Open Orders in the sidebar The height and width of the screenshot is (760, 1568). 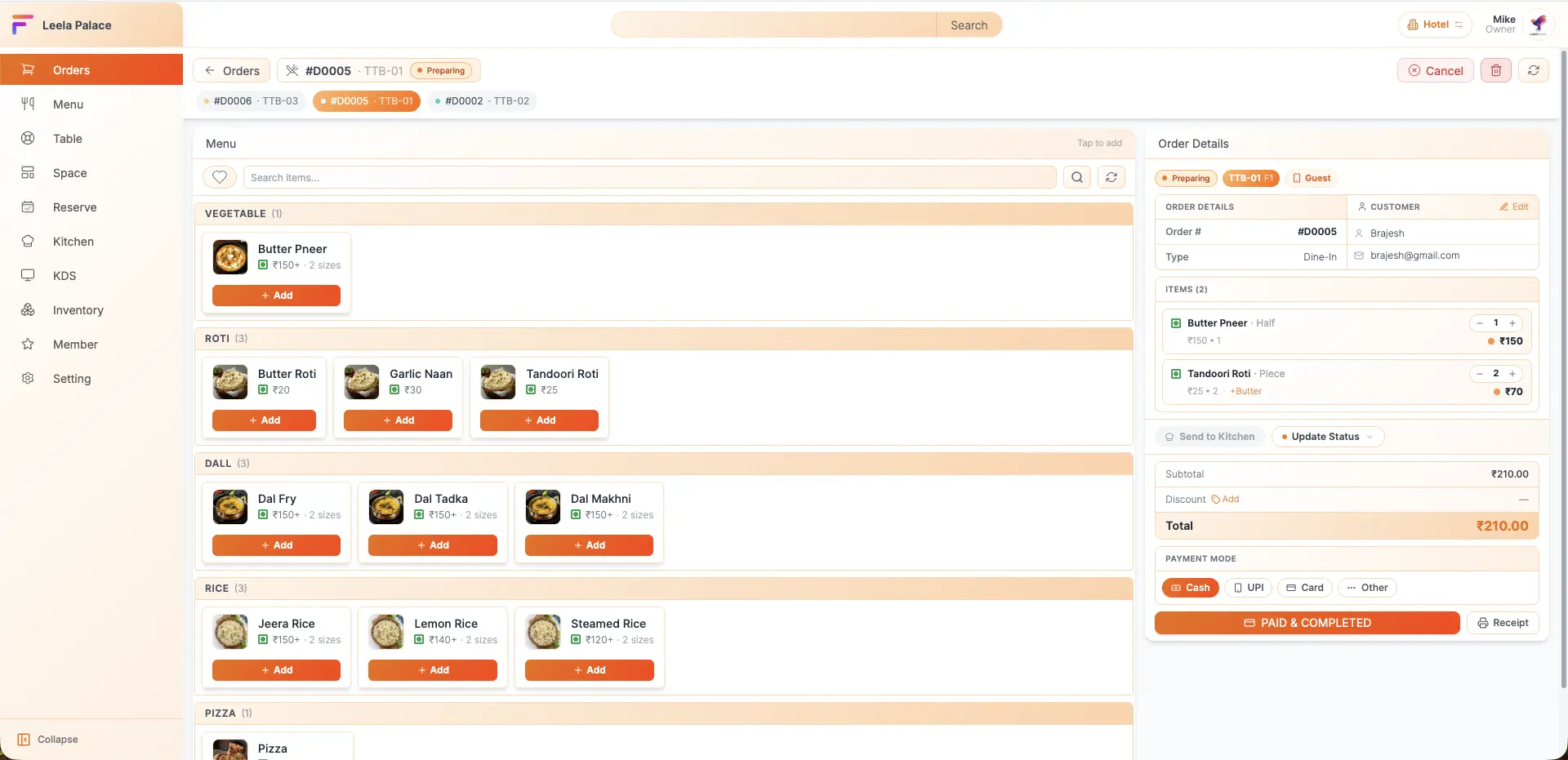[x=91, y=69]
